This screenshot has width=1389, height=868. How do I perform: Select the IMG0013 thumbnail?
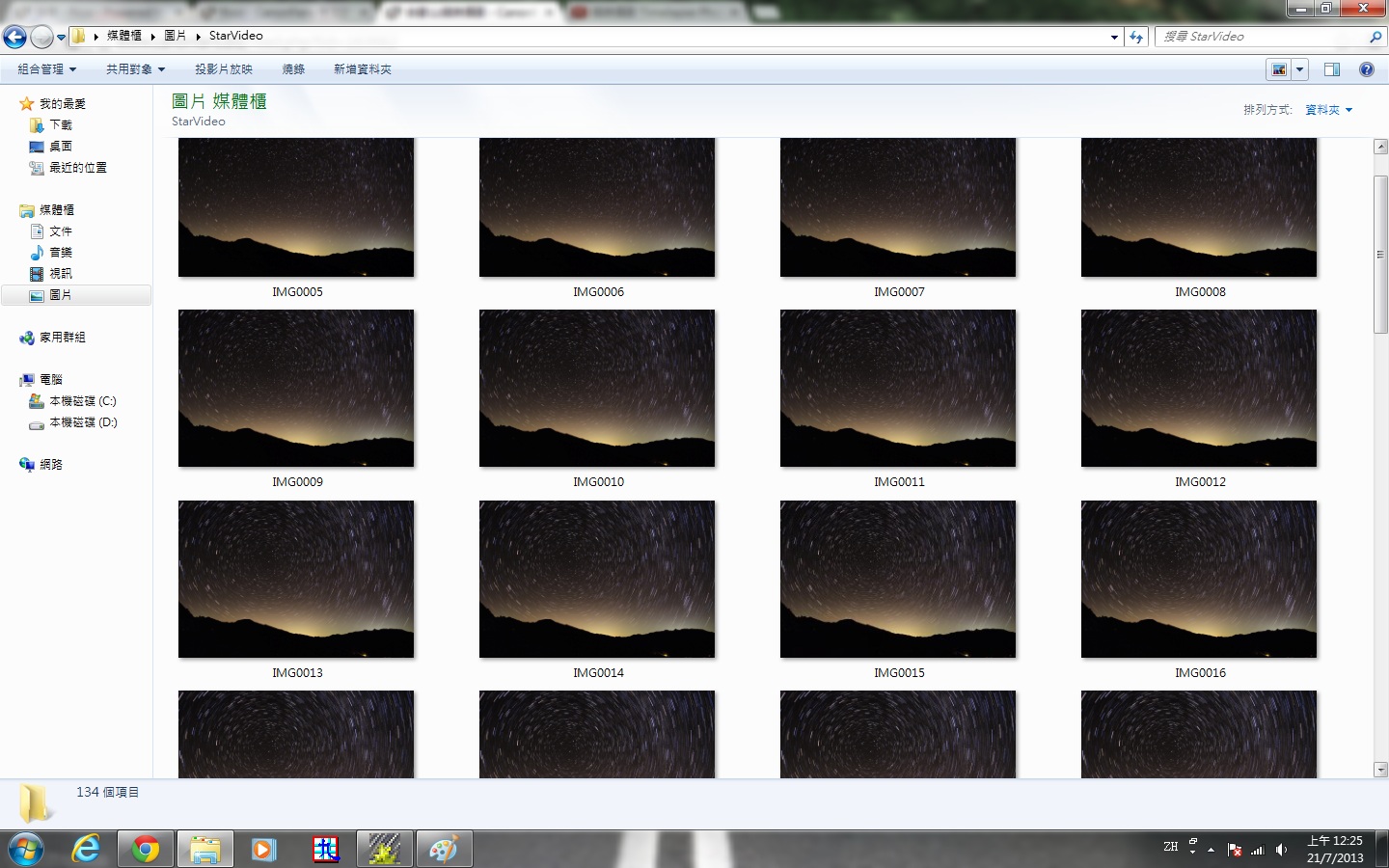tap(296, 579)
